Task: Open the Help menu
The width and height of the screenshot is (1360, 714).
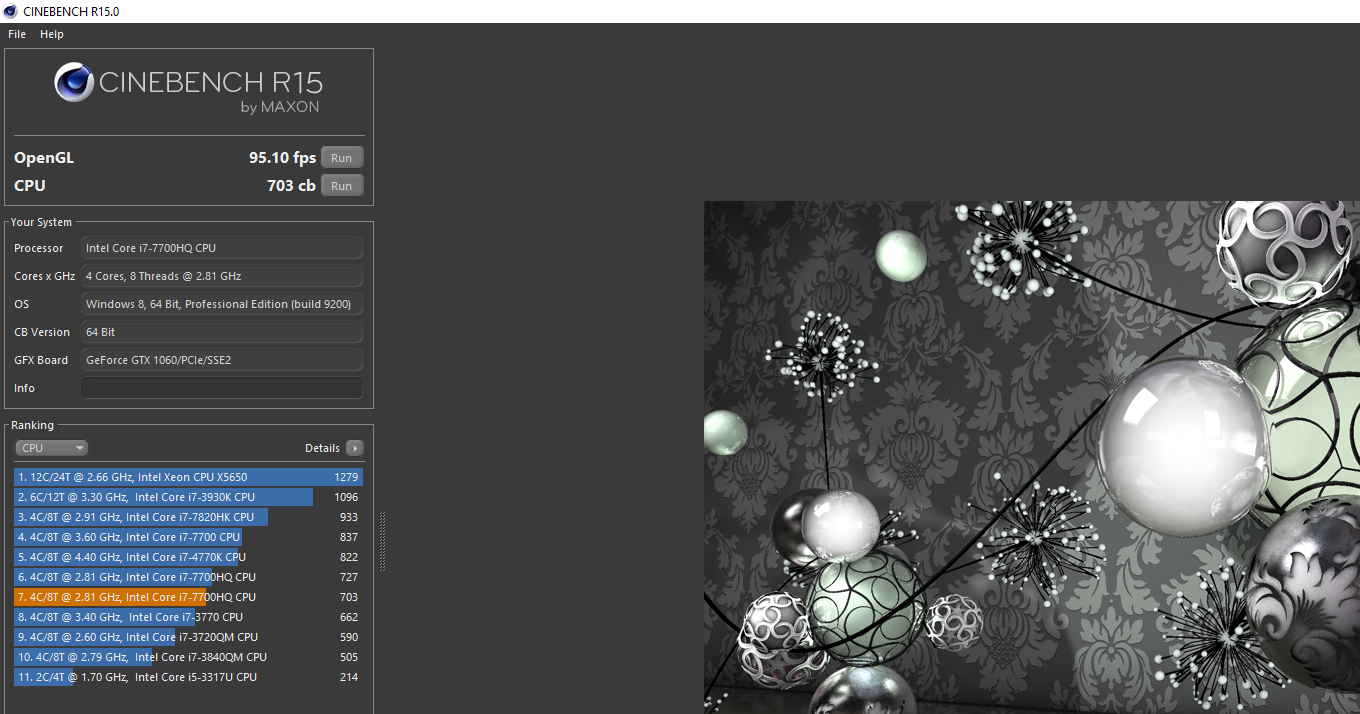Action: (x=52, y=34)
